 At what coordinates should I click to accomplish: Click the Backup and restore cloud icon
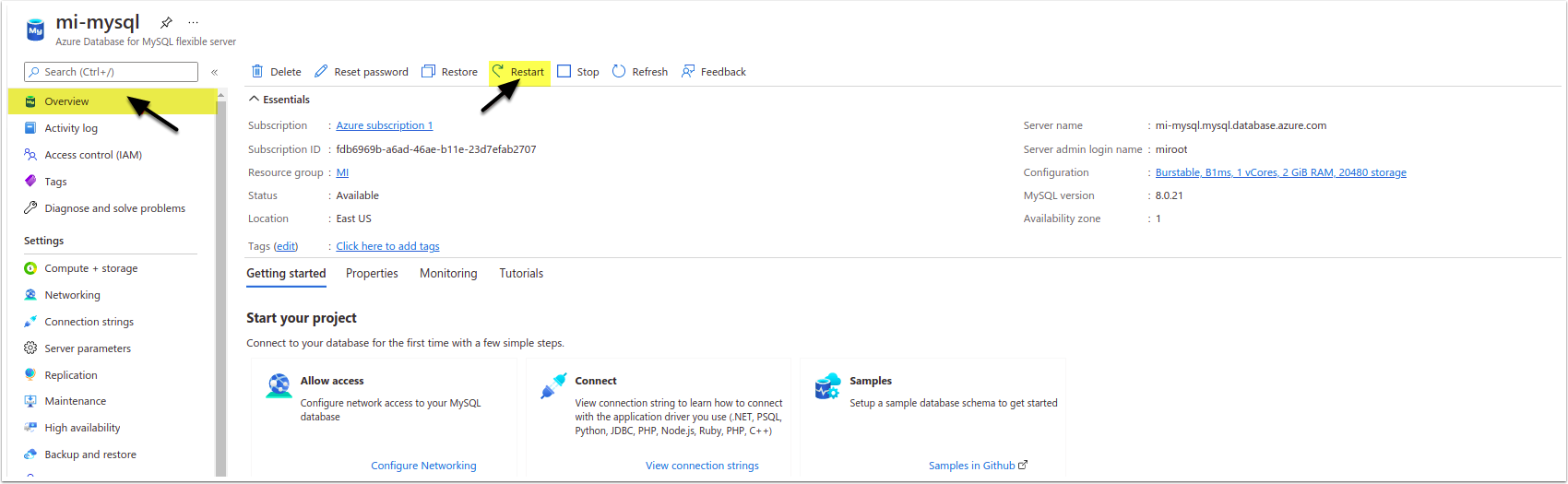30,454
